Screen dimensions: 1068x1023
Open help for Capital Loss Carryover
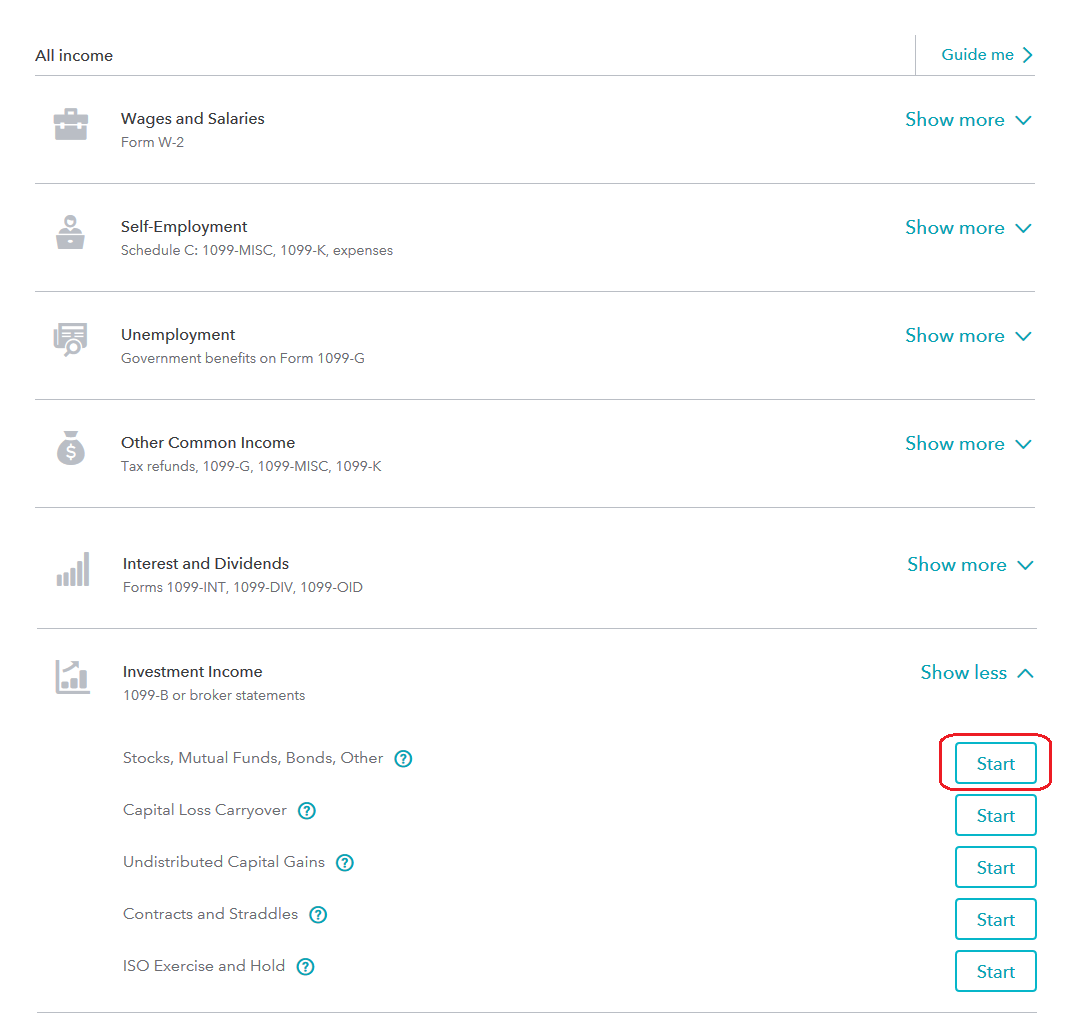pyautogui.click(x=307, y=810)
